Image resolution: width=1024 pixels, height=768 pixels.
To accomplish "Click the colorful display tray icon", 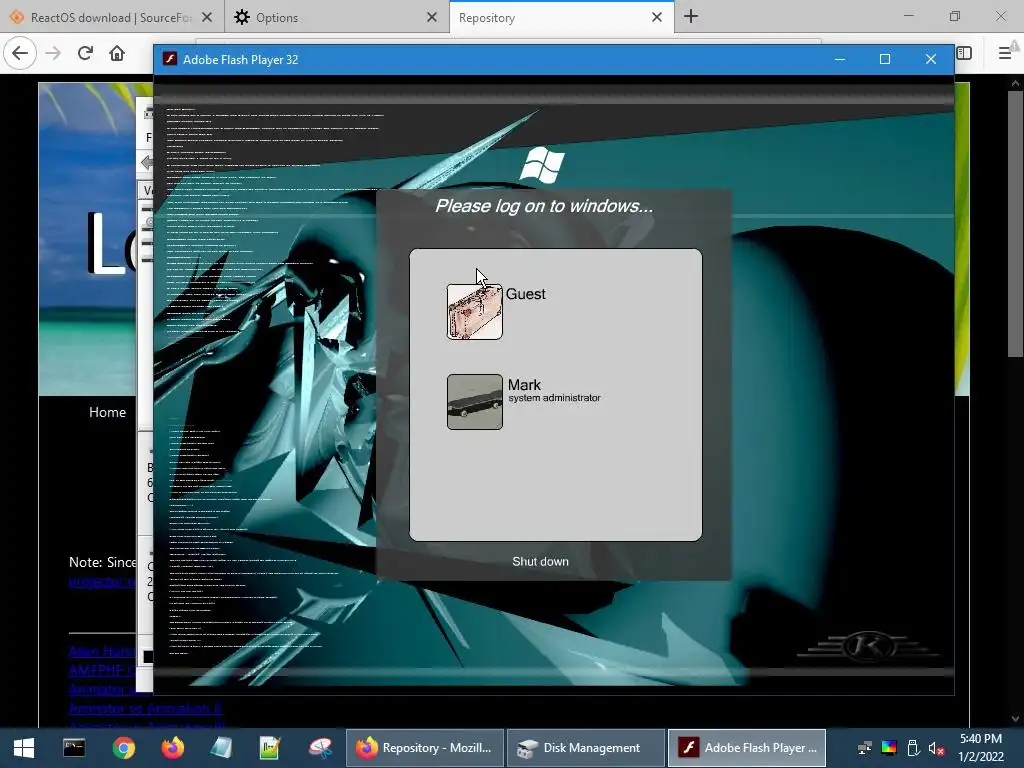I will (889, 748).
